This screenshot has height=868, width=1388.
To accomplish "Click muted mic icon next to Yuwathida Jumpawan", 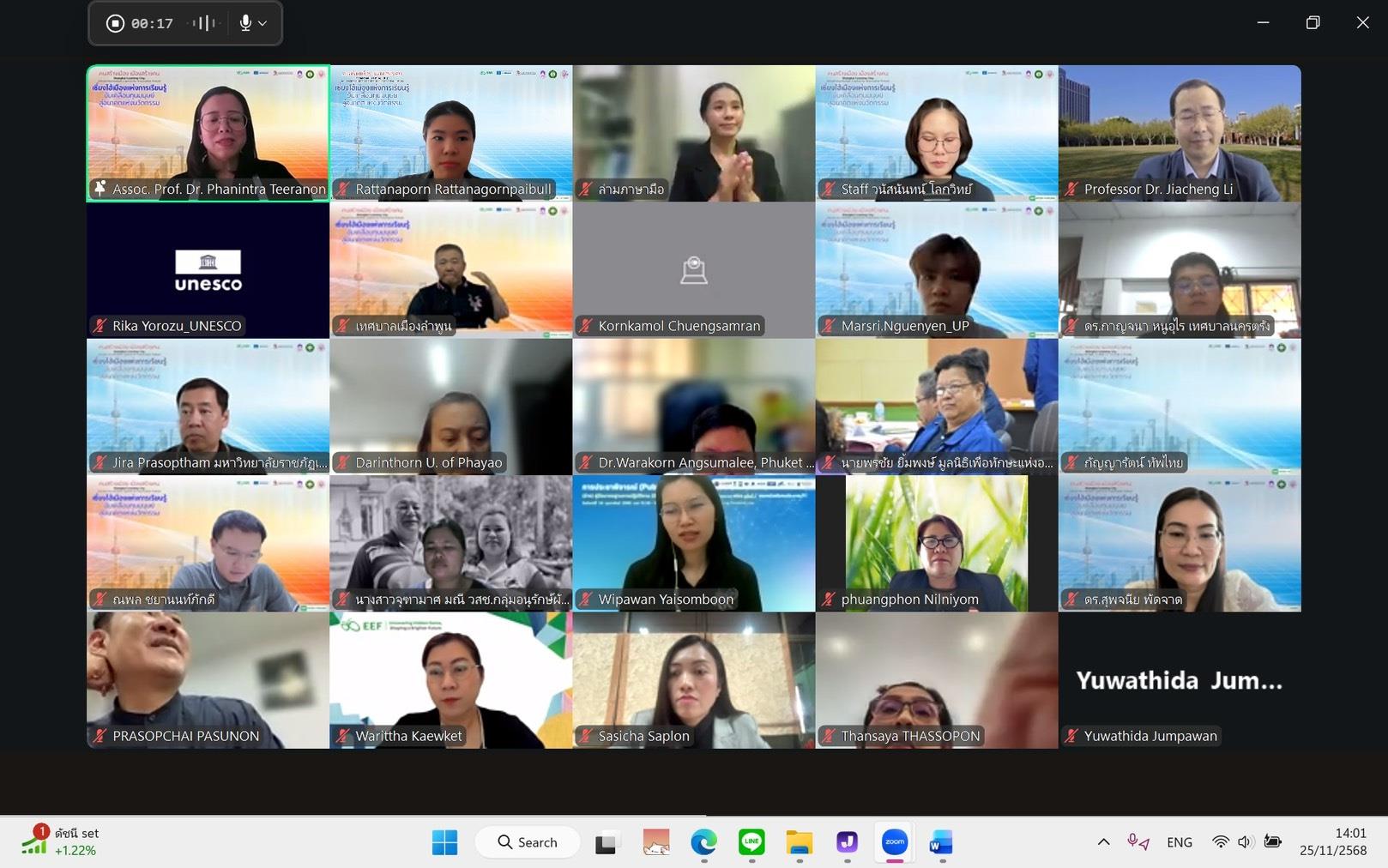I will tap(1071, 736).
